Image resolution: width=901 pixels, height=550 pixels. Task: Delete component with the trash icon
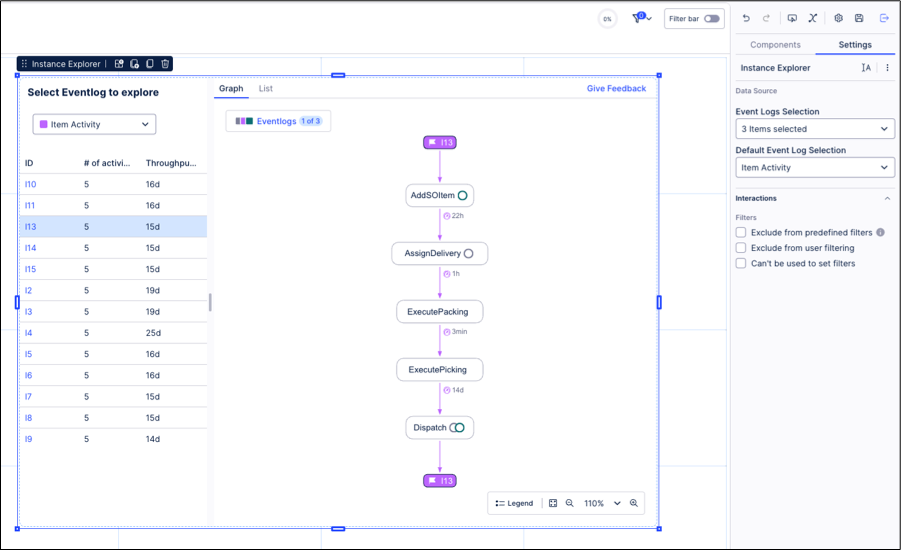165,64
